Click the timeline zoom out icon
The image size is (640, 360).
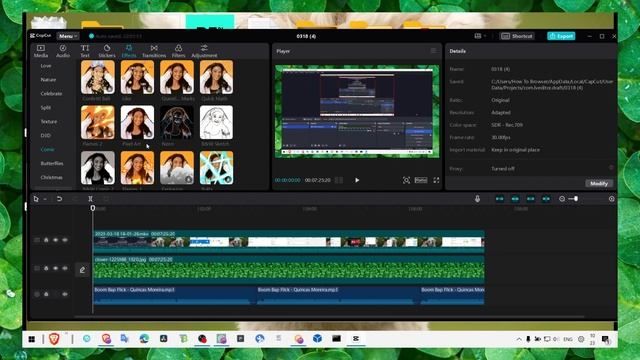(562, 199)
